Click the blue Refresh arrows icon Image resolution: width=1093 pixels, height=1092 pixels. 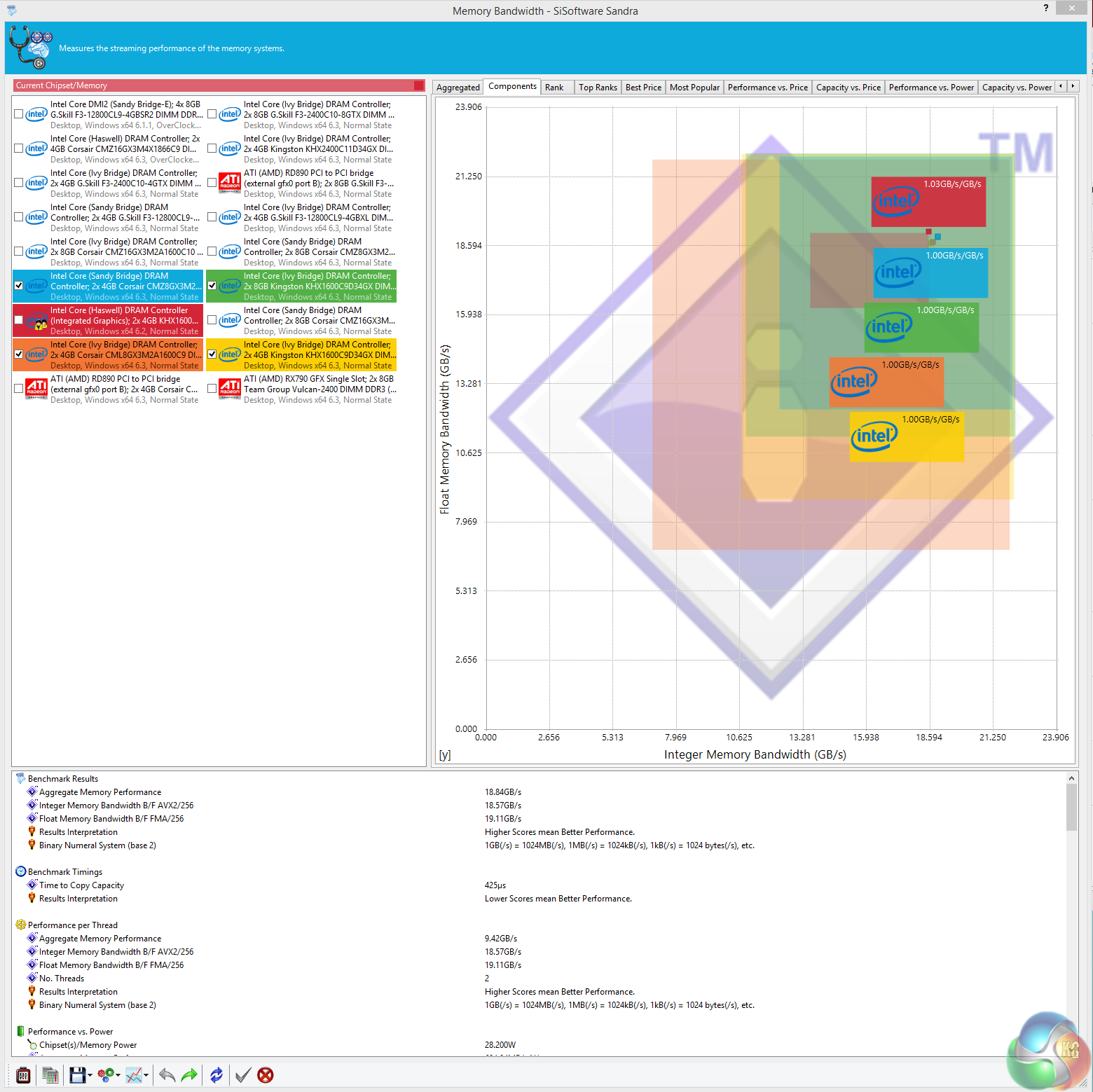[x=216, y=1074]
